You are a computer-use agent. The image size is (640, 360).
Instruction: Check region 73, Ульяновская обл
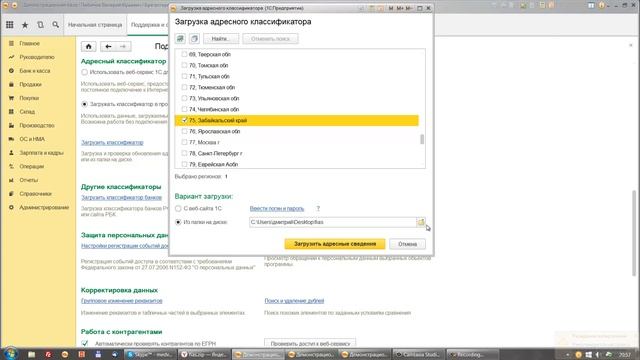[184, 98]
